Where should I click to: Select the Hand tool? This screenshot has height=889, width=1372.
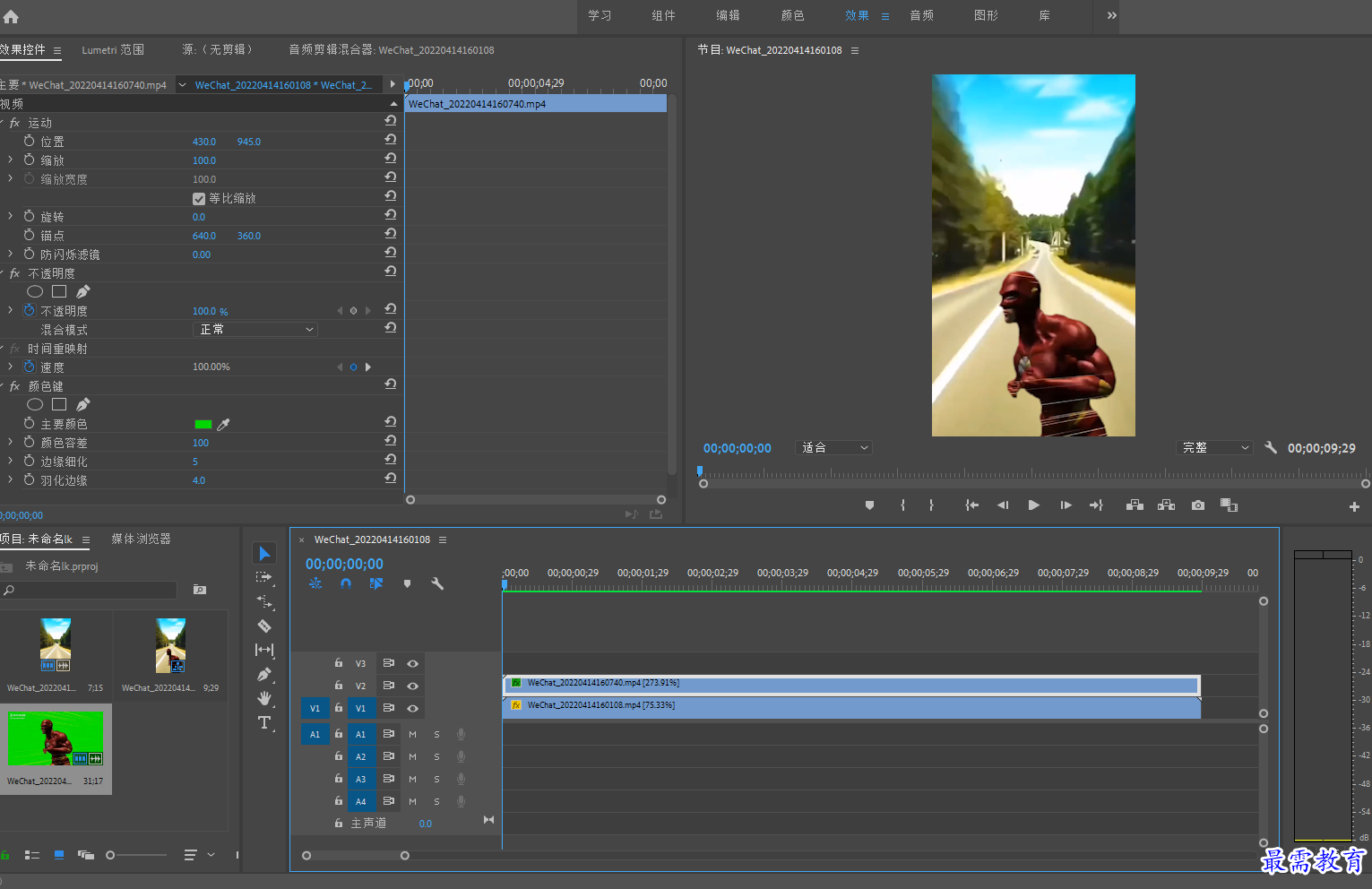click(264, 698)
